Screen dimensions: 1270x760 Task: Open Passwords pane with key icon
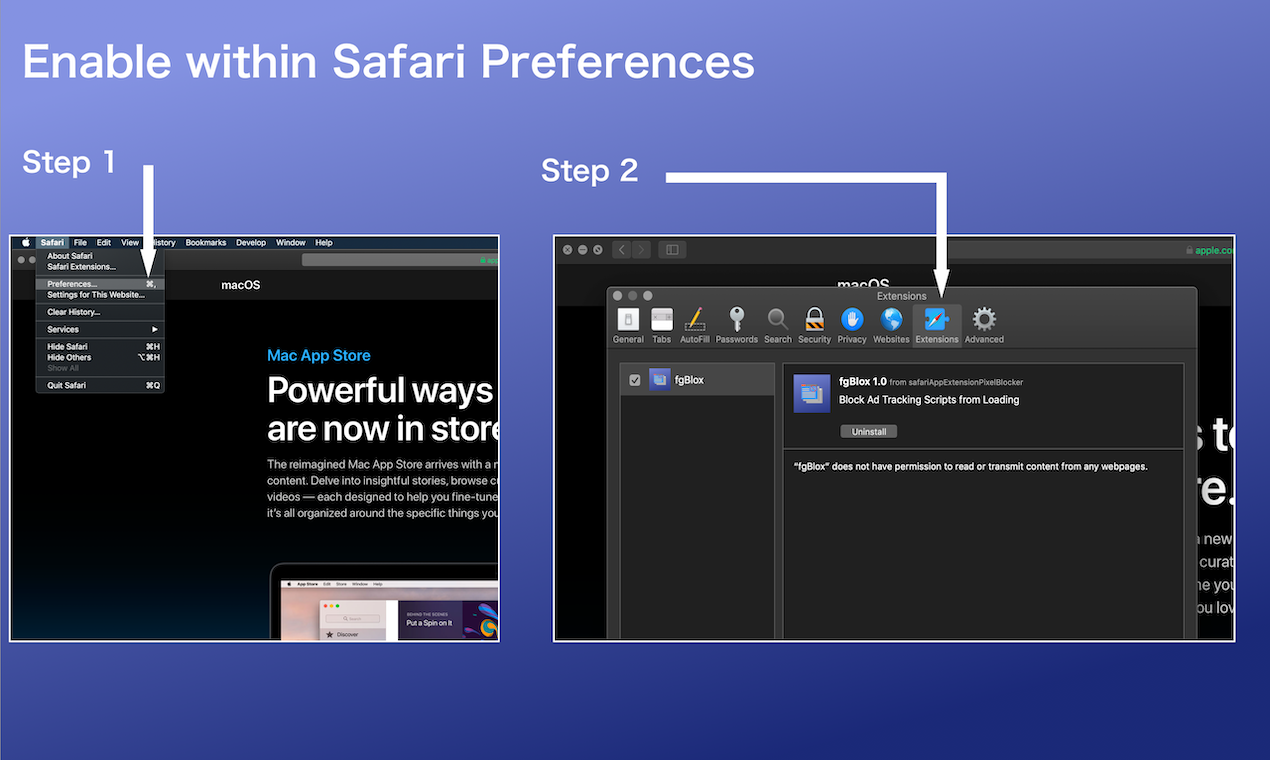(x=736, y=326)
